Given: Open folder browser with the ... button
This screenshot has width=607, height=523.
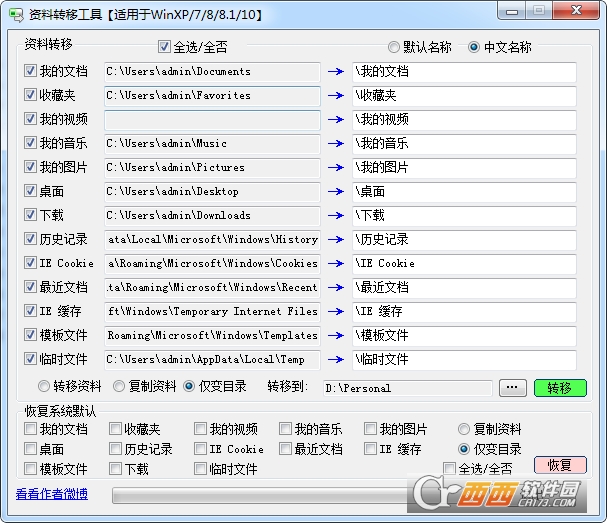Looking at the screenshot, I should 512,388.
